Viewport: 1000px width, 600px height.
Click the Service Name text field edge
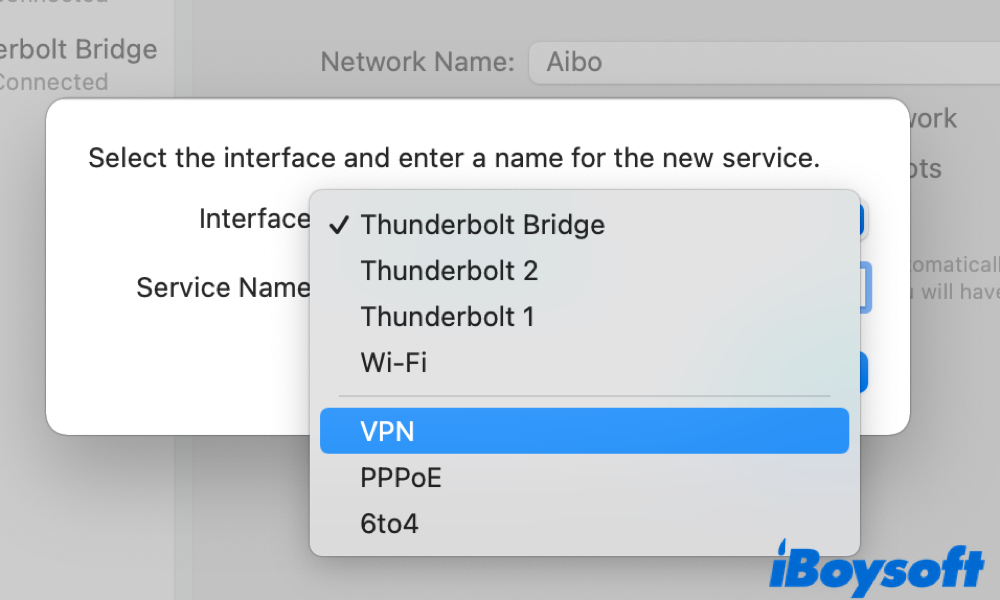point(866,288)
